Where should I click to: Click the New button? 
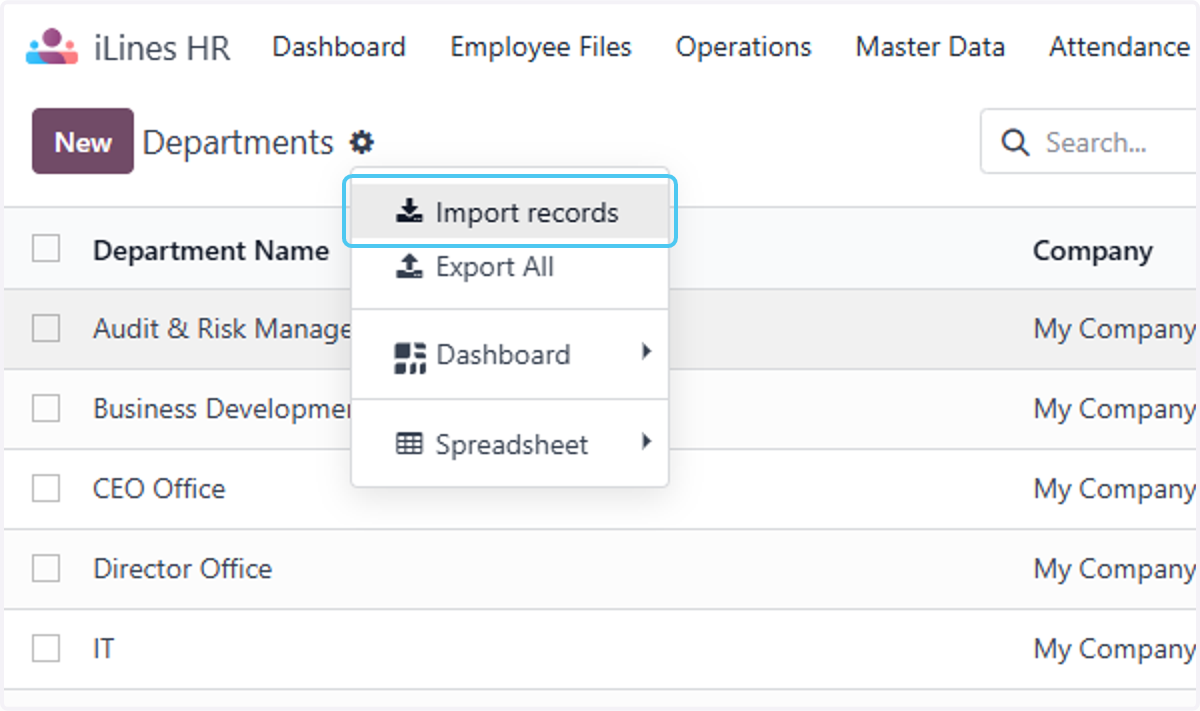(83, 141)
